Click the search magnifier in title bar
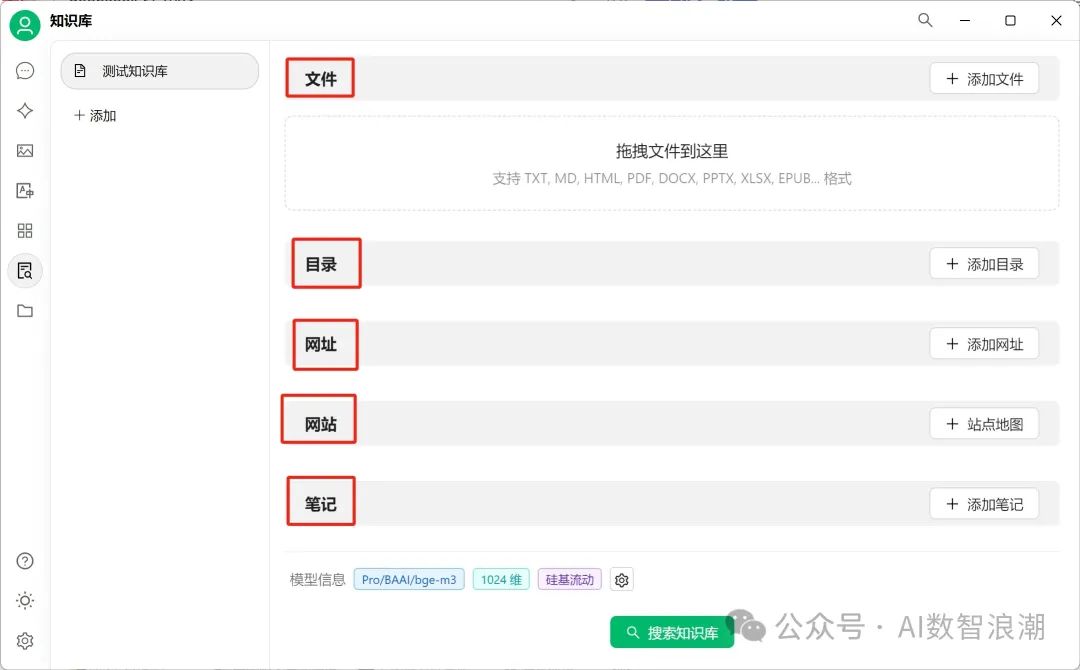The height and width of the screenshot is (670, 1080). 925,20
